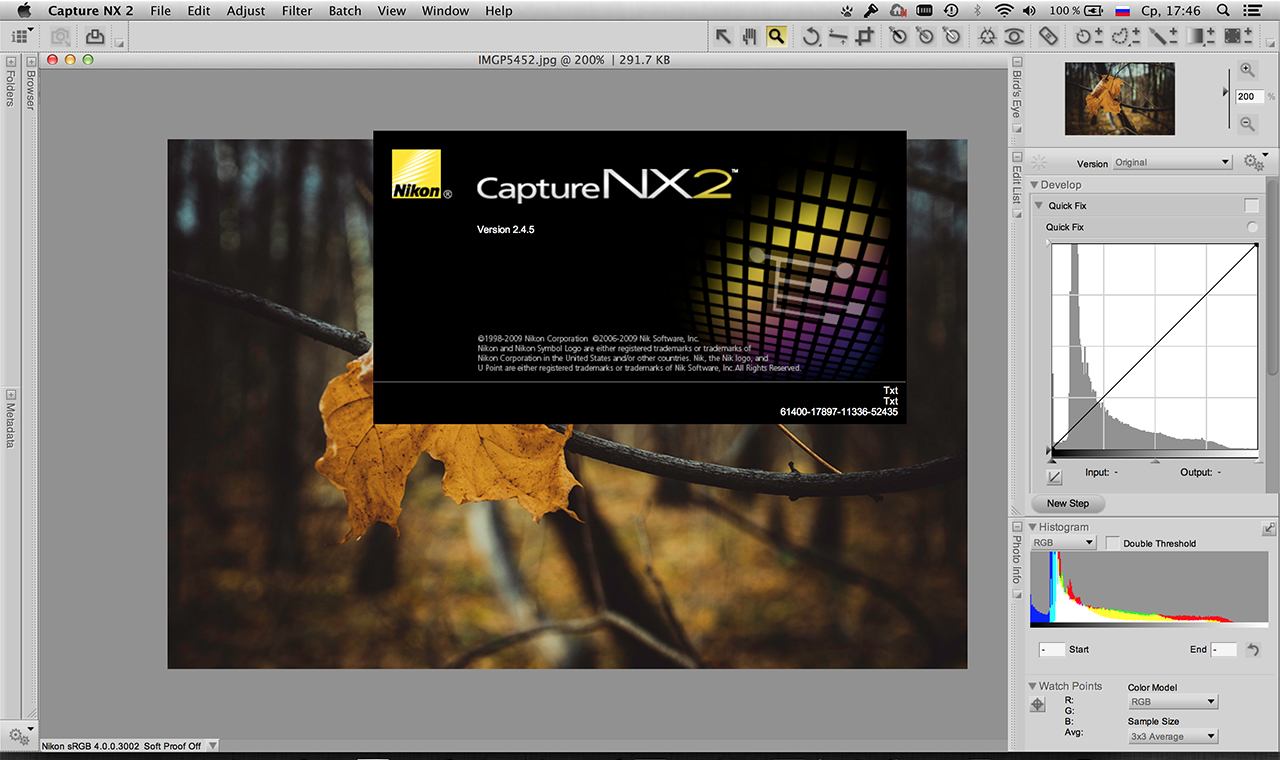Open the Adjust menu
This screenshot has height=760, width=1280.
[x=246, y=11]
